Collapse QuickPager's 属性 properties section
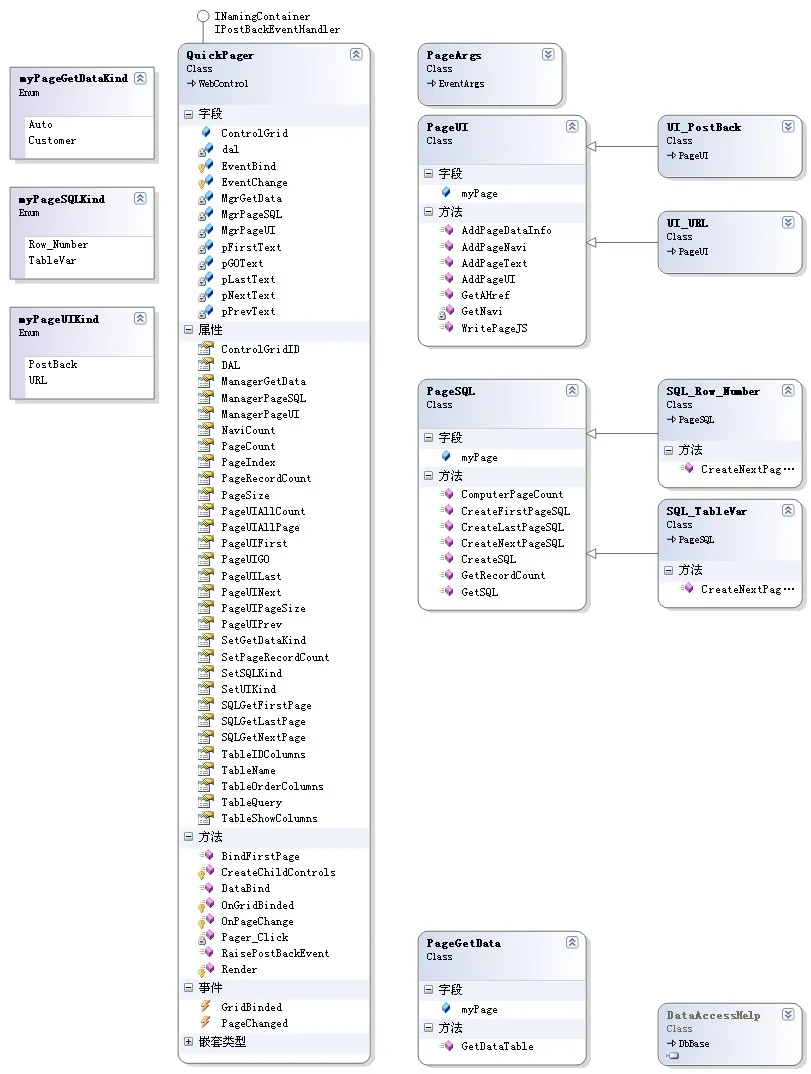The width and height of the screenshot is (811, 1074). pos(188,329)
